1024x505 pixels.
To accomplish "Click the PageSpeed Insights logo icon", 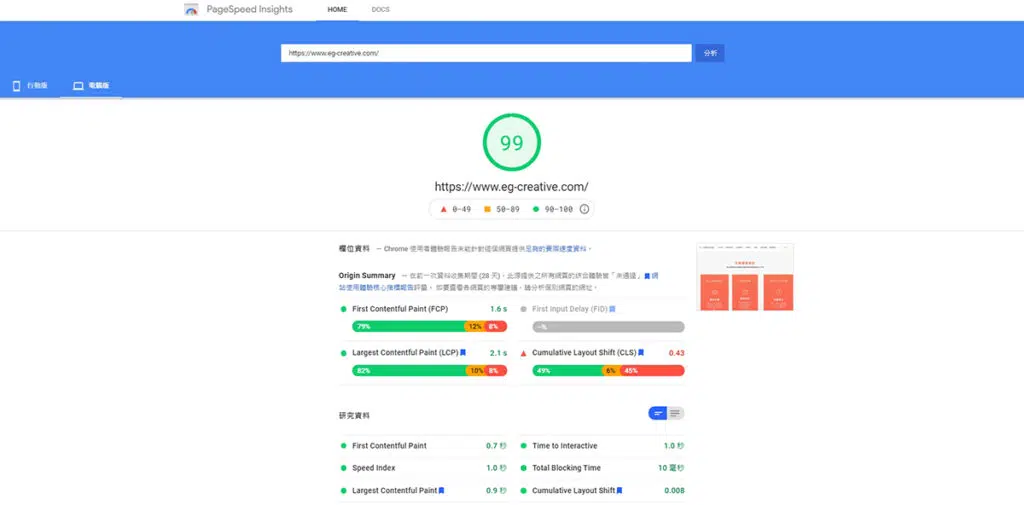I will click(191, 10).
